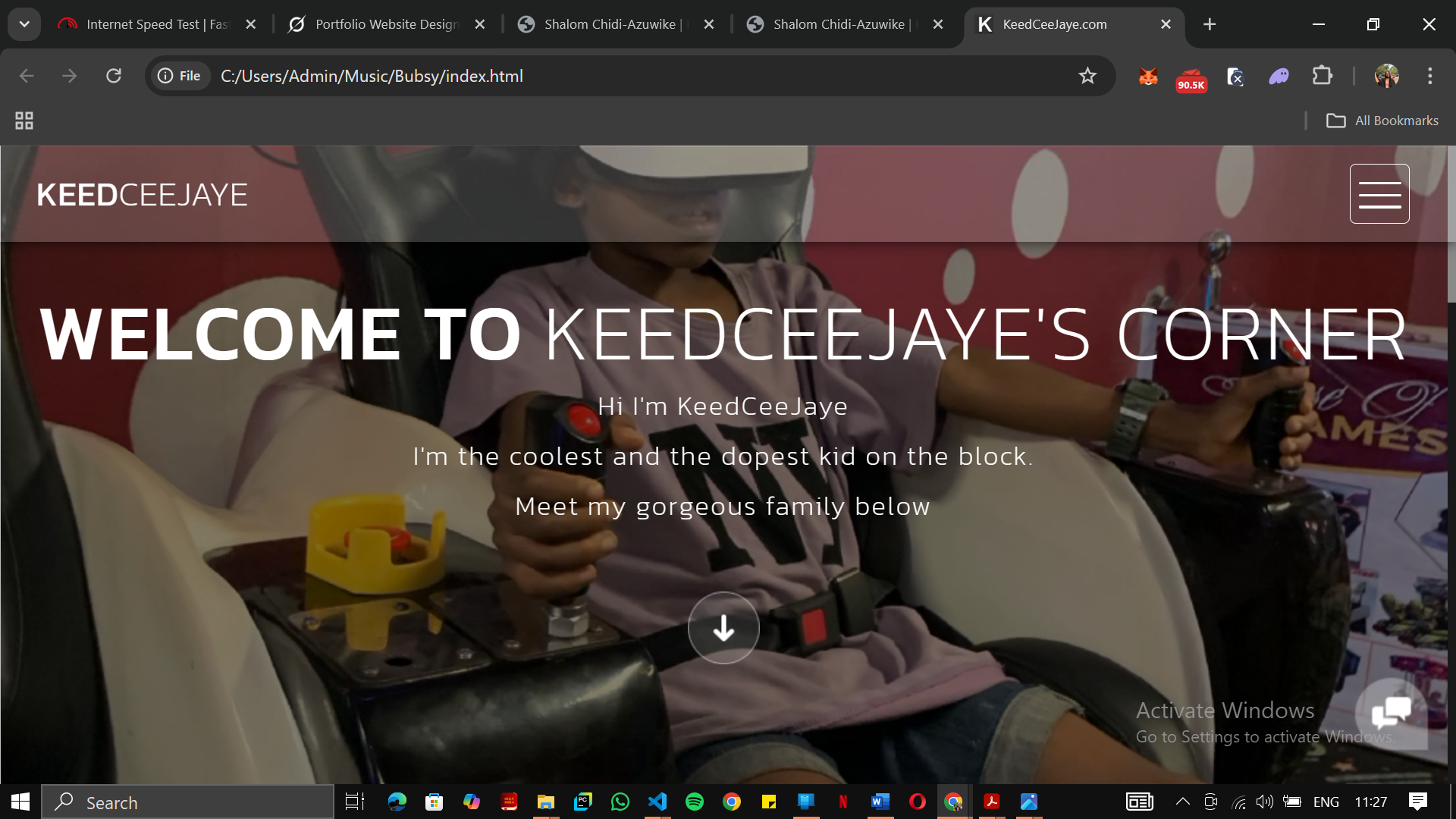
Task: Open the tab groups grid icon
Action: click(x=24, y=121)
